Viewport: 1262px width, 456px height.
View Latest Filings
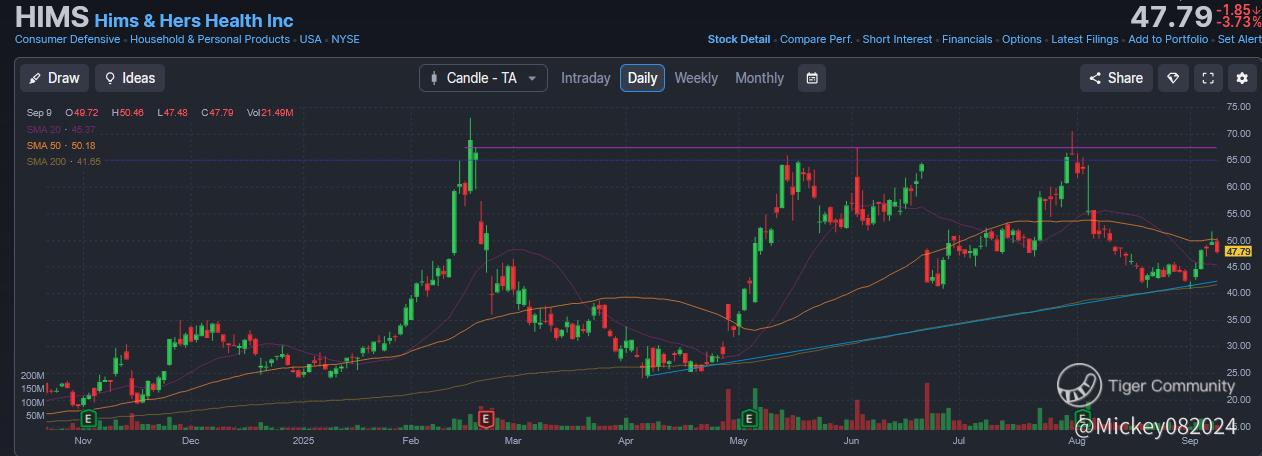click(1085, 39)
